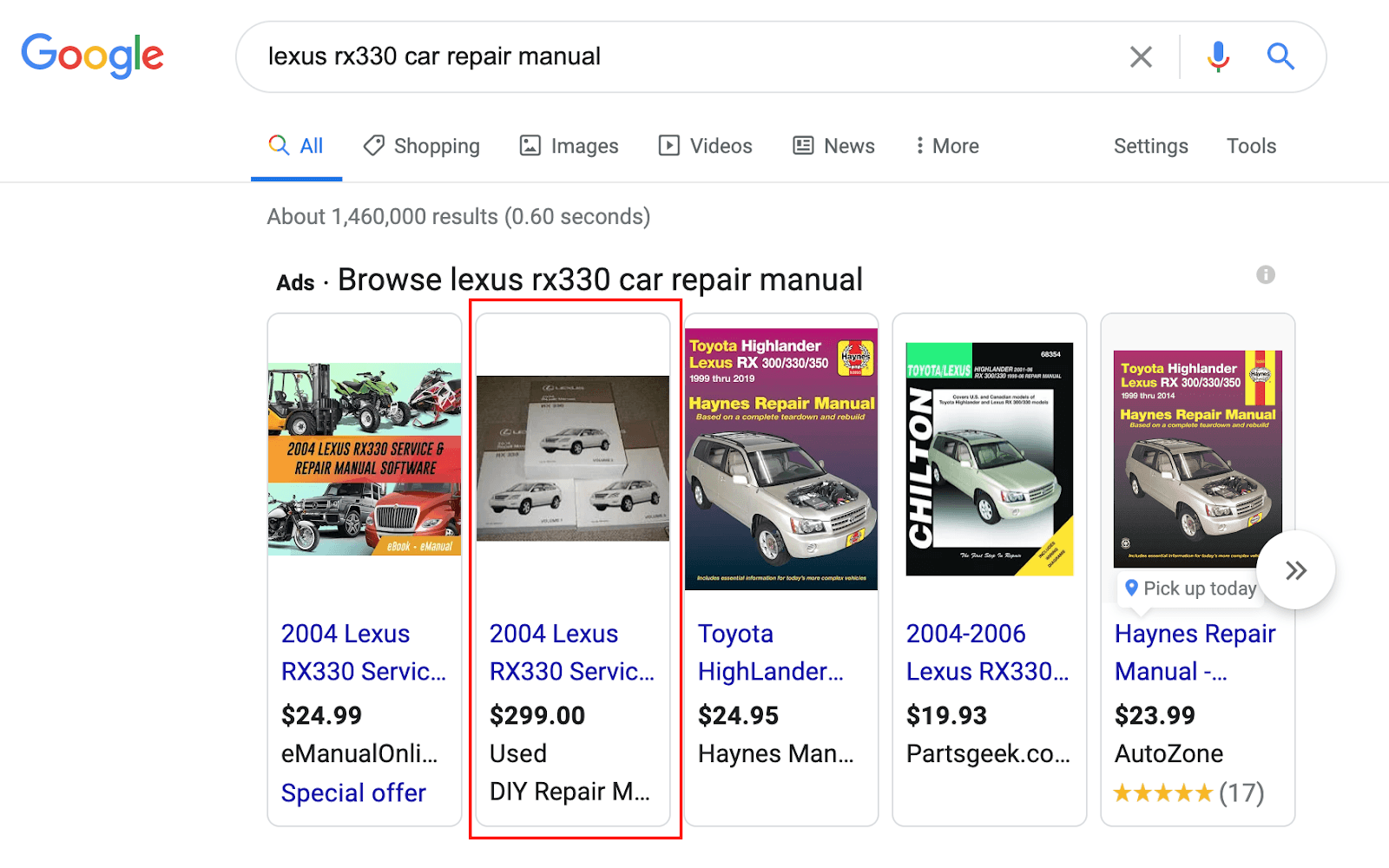Click the Haynes Man... seller name
Screen dimensions: 1389x868
776,753
